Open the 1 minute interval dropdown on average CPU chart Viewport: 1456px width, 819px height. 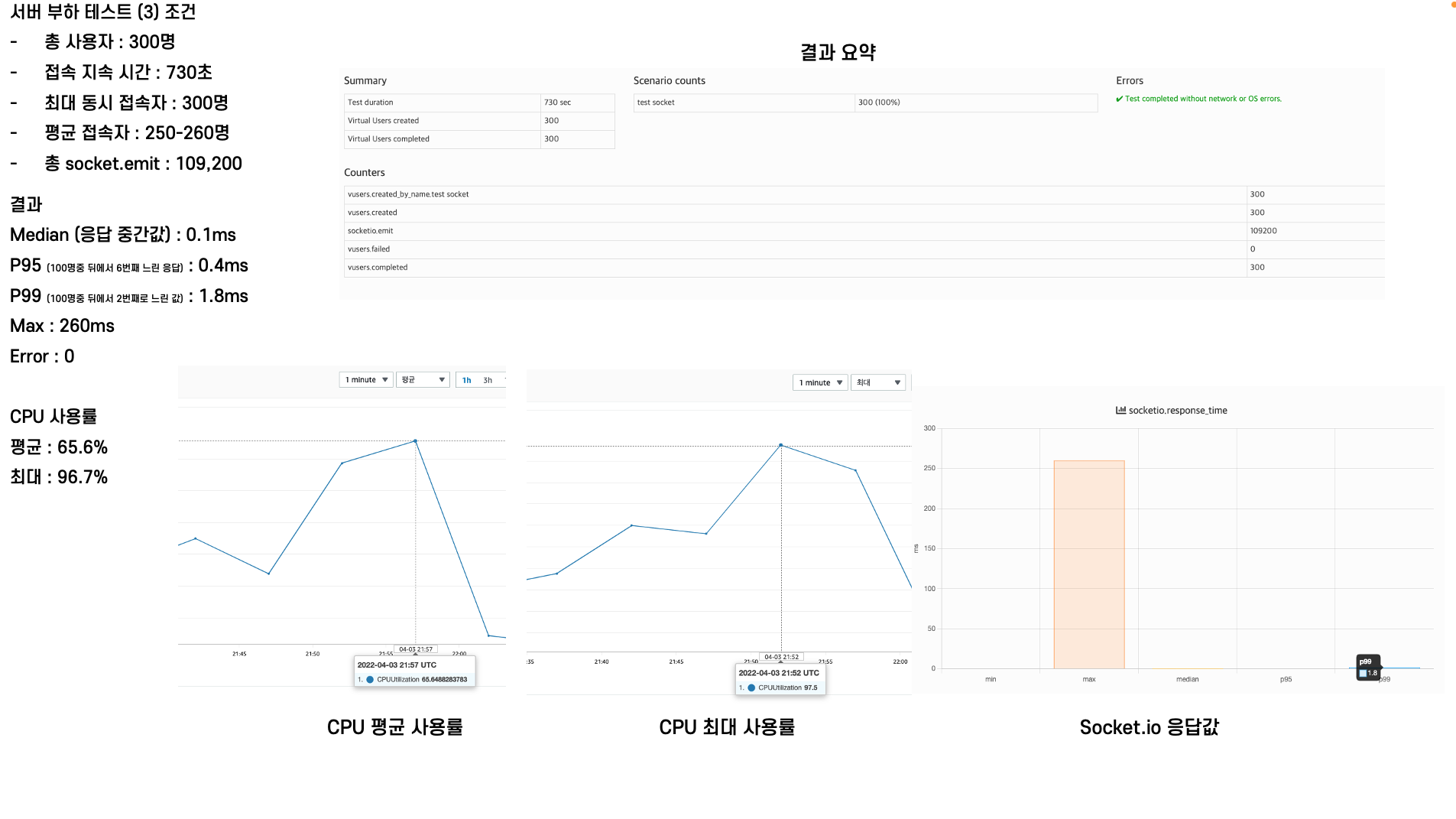(x=365, y=379)
